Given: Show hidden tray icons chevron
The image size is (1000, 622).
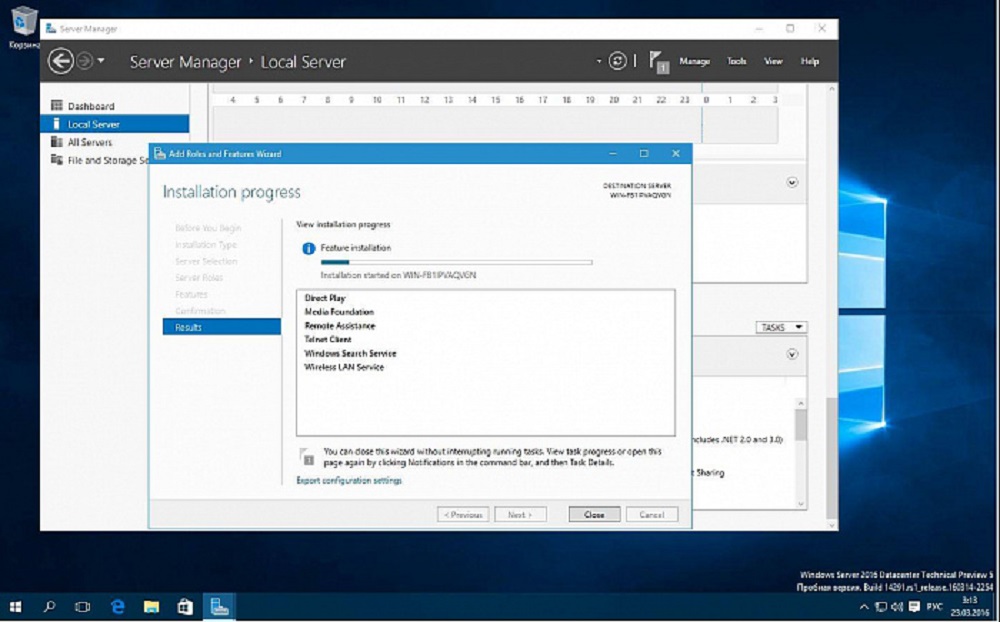Looking at the screenshot, I should click(x=864, y=607).
